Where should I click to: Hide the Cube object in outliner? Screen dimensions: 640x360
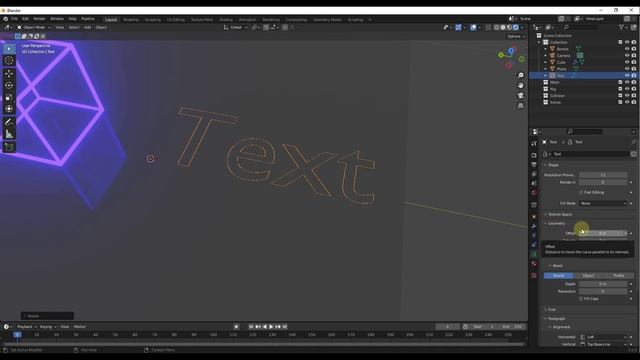[627, 62]
